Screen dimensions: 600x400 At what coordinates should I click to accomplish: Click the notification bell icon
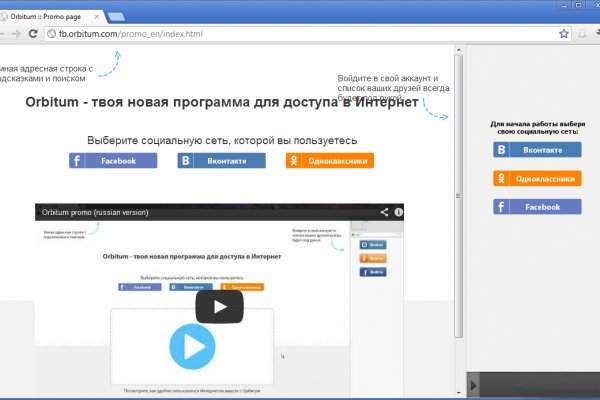click(x=582, y=33)
